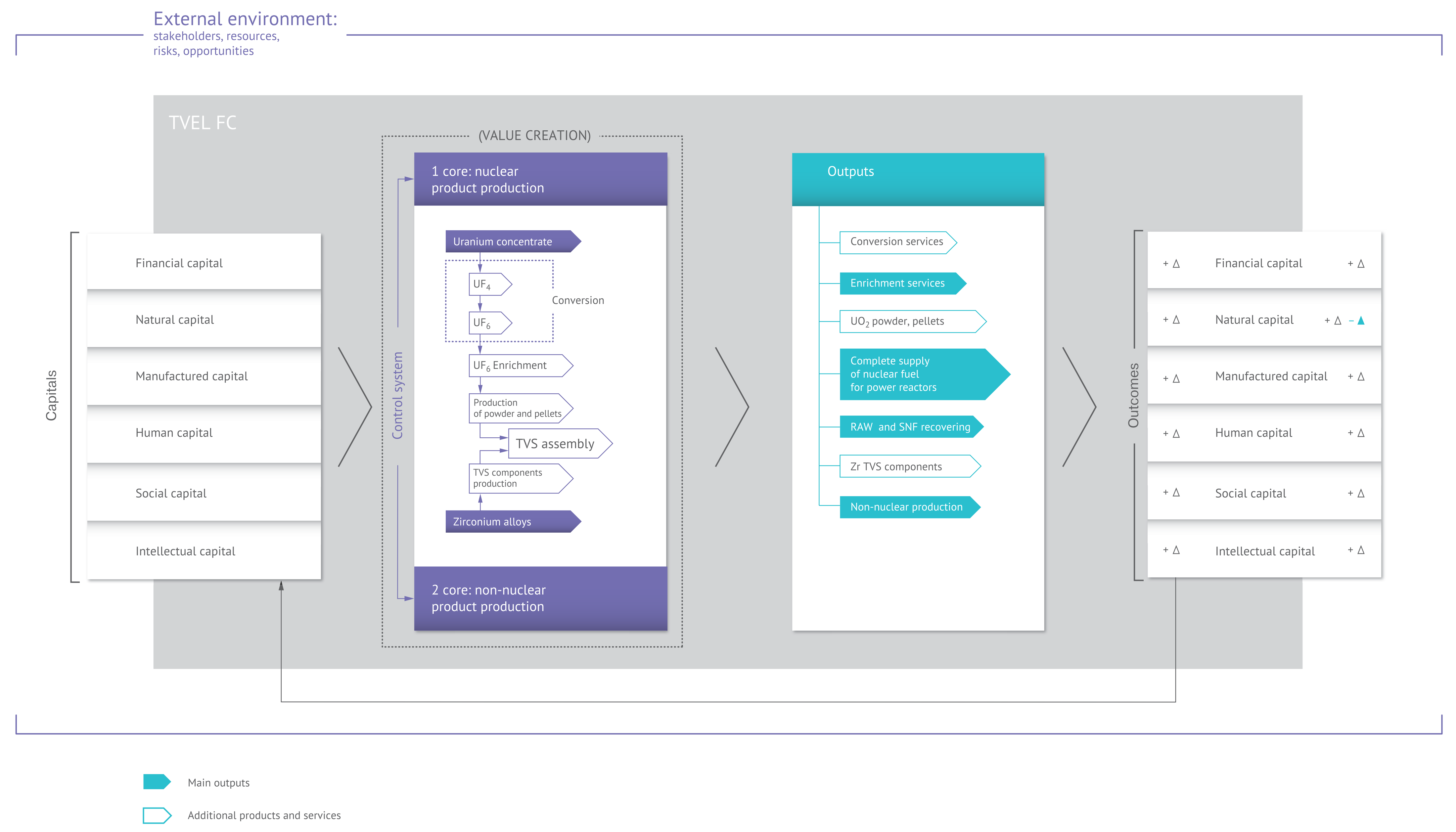
Task: Click the '2 core: non-nuclear product production' header
Action: coord(541,598)
